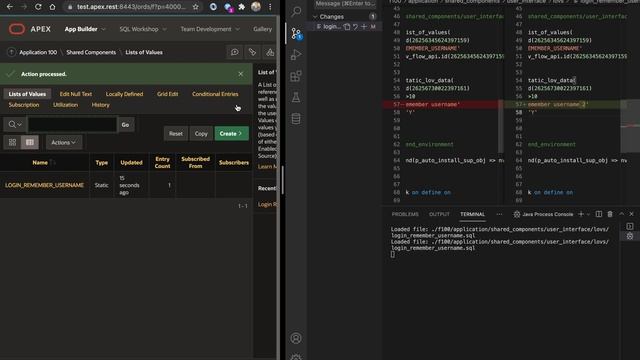Viewport: 640px width, 360px height.
Task: Collapse the Changes section in Source Control
Action: (315, 17)
